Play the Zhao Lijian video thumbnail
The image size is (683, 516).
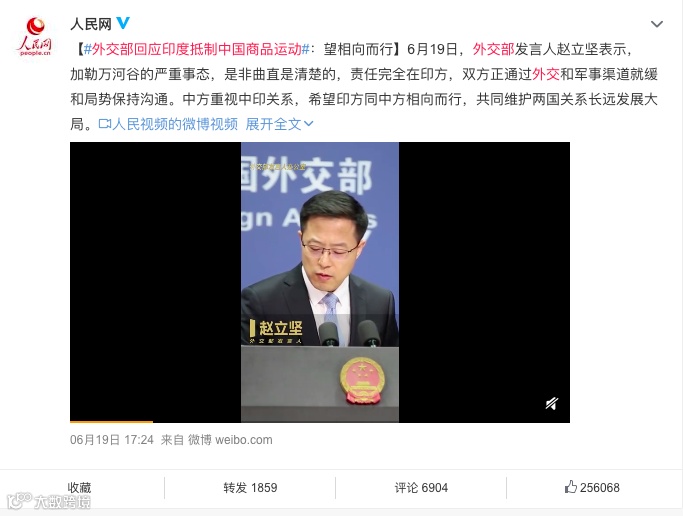[320, 282]
